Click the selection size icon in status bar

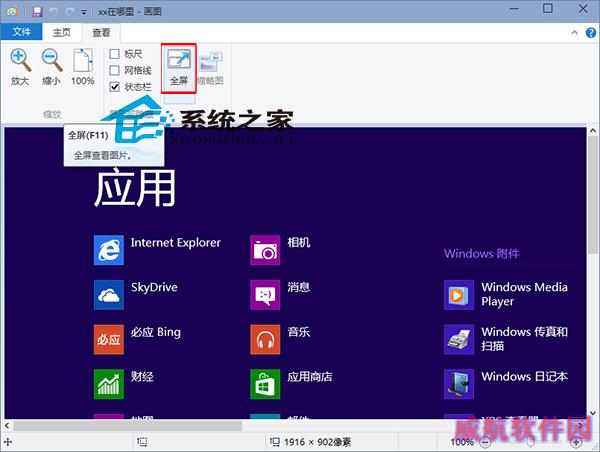coord(142,442)
